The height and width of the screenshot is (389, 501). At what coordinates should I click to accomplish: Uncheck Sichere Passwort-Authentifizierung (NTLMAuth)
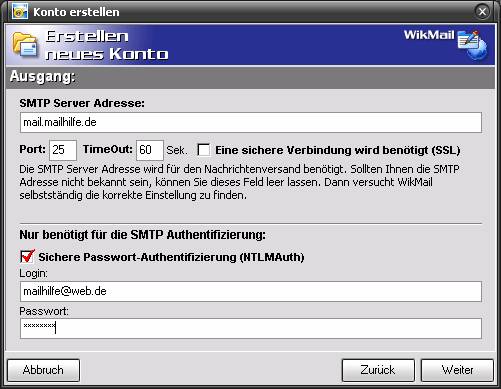27,256
